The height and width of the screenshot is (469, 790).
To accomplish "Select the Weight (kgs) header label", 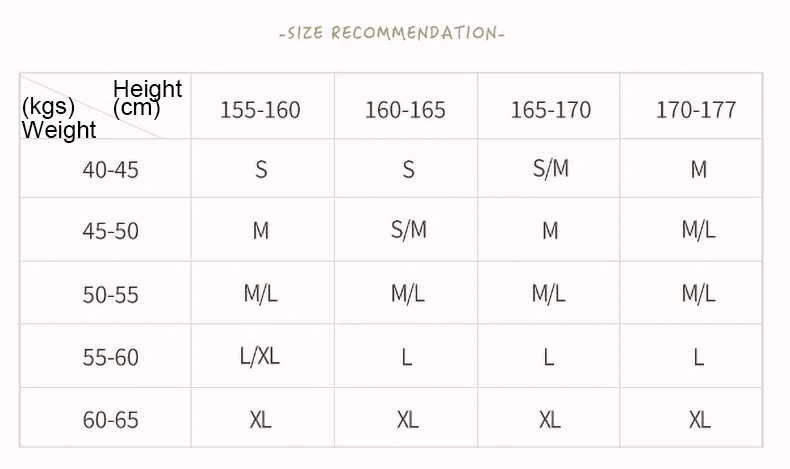I will 58,118.
